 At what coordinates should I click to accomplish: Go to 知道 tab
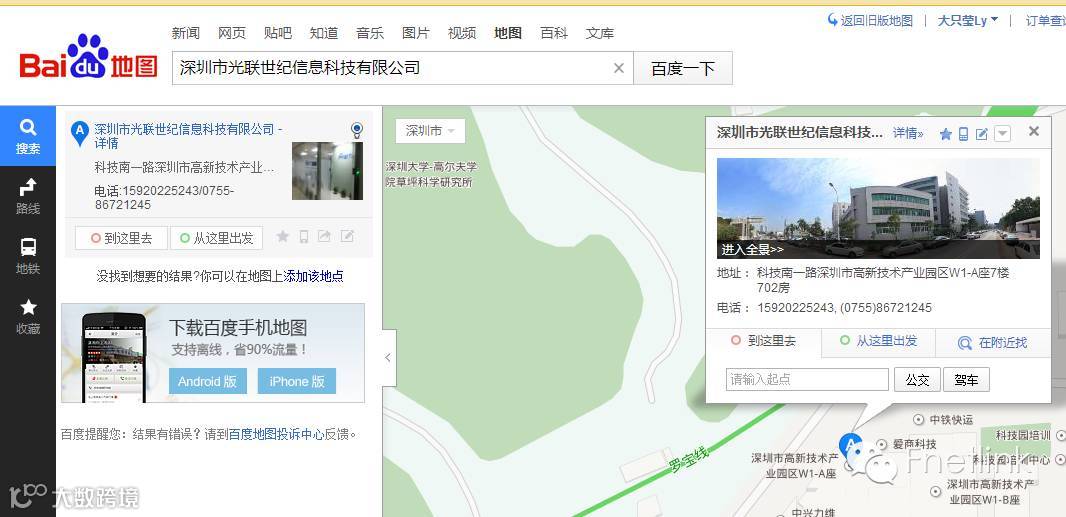pos(324,33)
